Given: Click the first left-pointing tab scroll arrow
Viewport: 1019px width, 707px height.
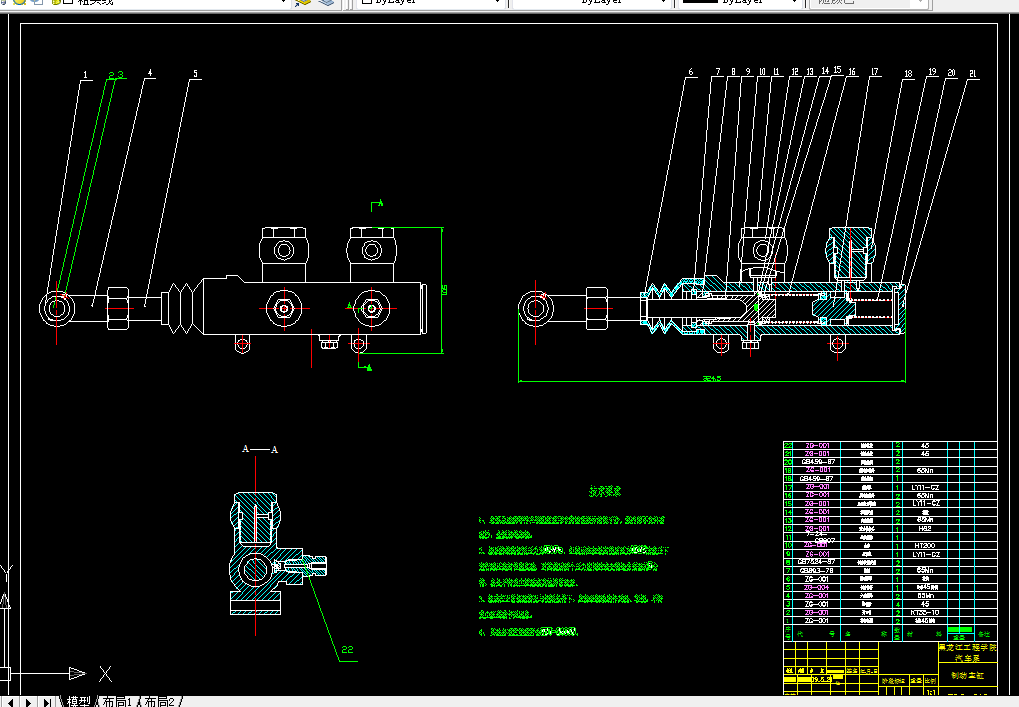Looking at the screenshot, I should [10, 702].
